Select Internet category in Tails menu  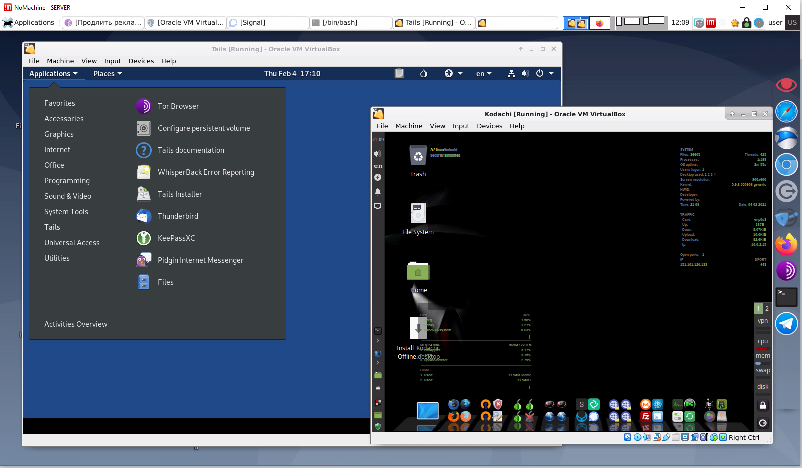57,149
